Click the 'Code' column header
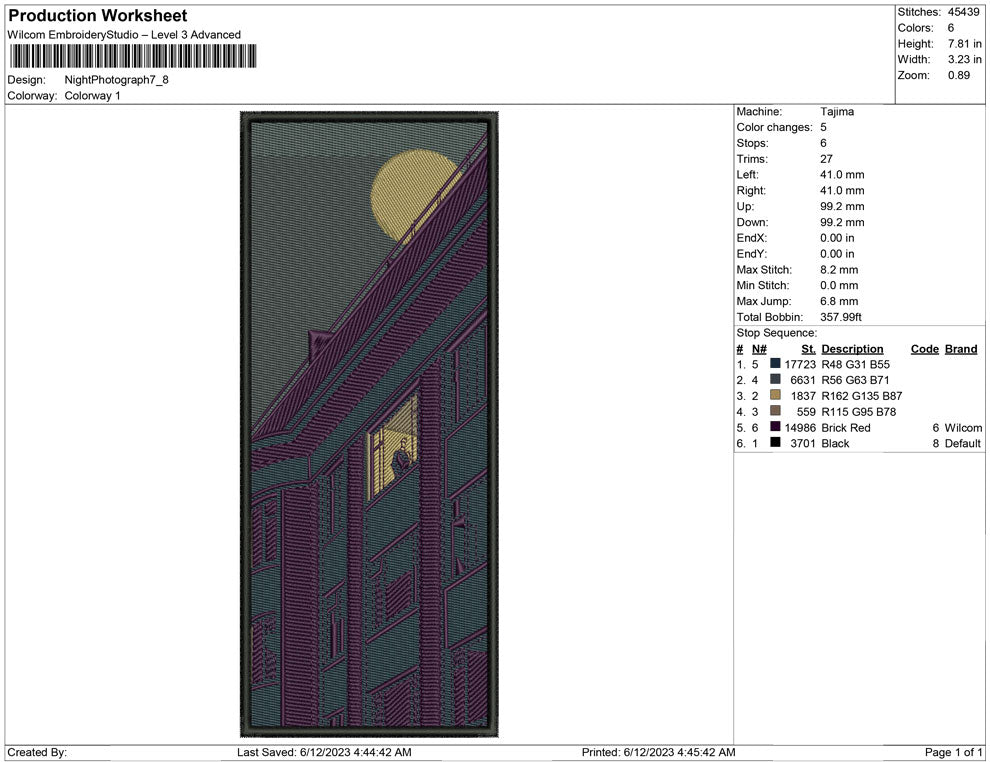The width and height of the screenshot is (990, 762). click(925, 349)
